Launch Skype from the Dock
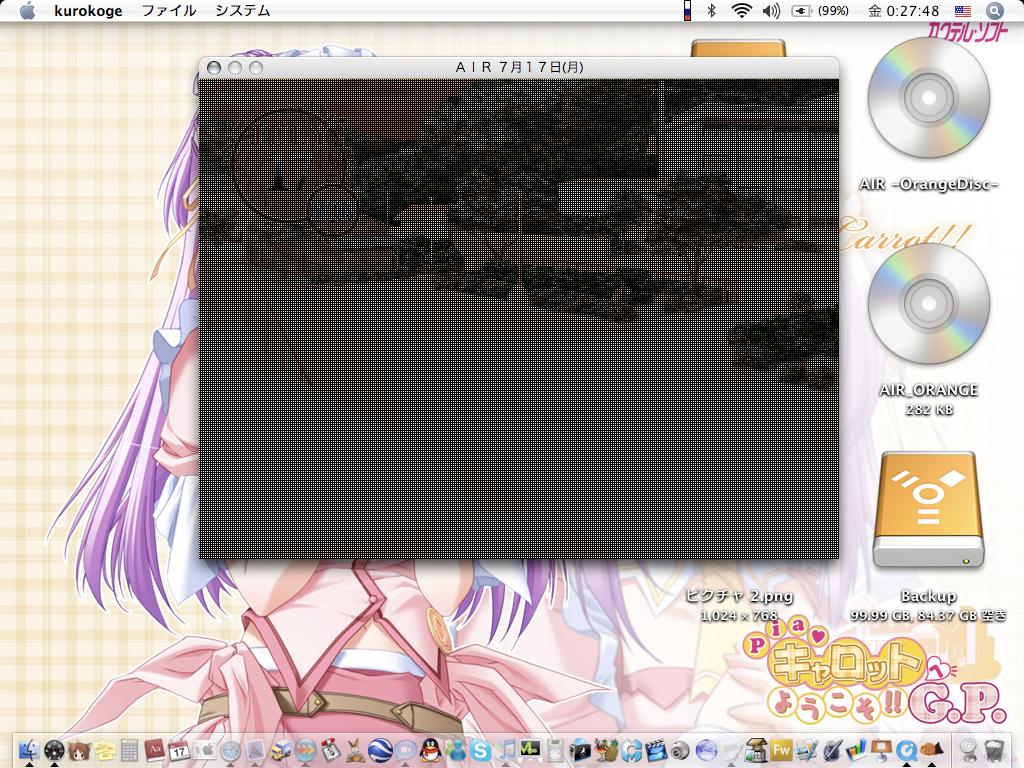Image resolution: width=1024 pixels, height=768 pixels. 480,751
